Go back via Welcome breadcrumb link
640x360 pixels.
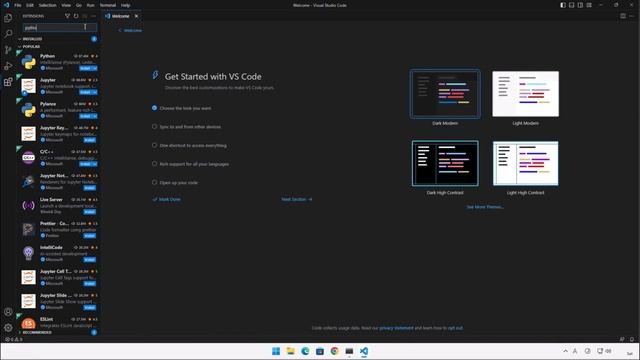pyautogui.click(x=130, y=30)
